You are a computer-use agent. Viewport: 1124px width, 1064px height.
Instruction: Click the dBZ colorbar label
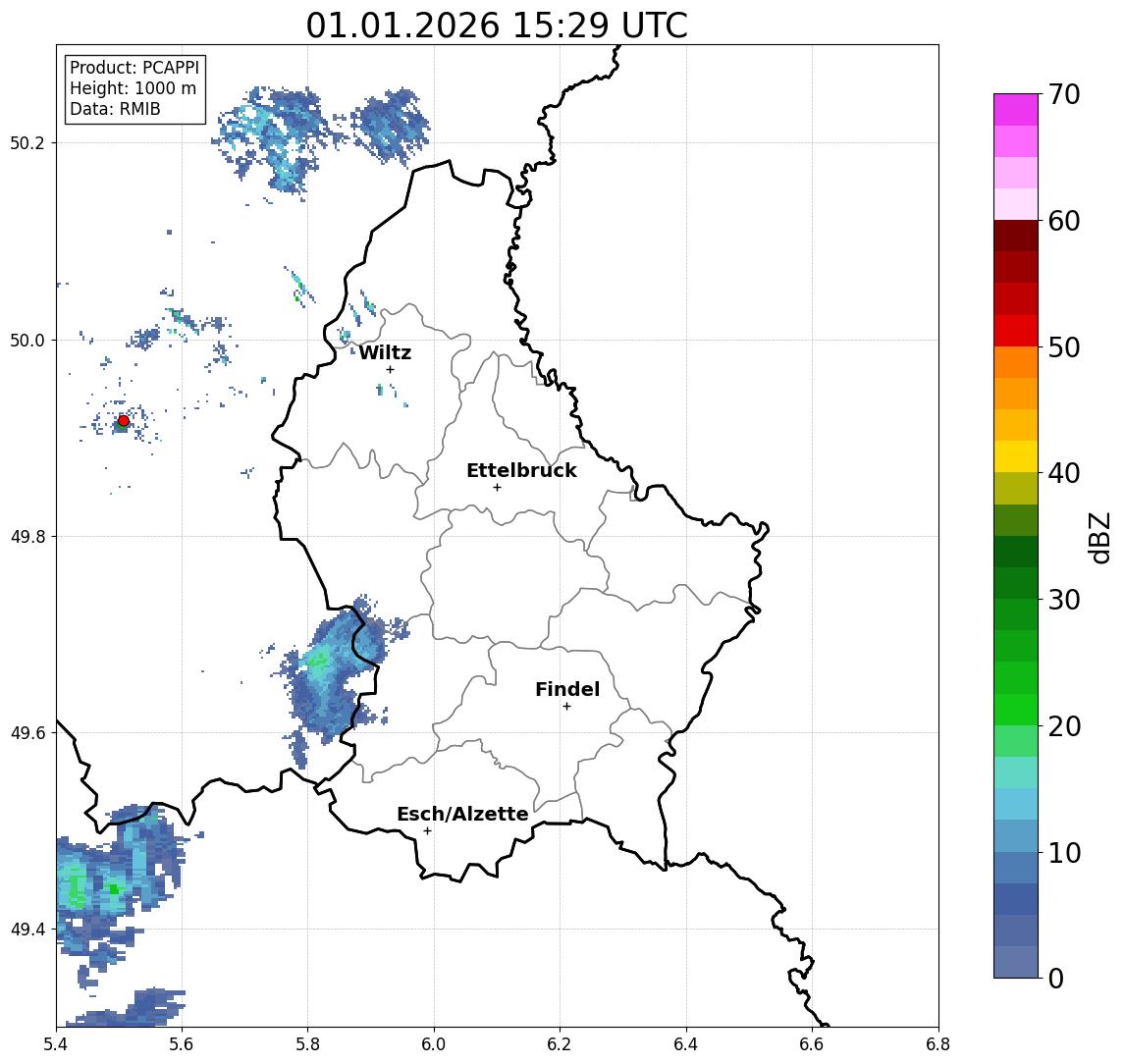point(1098,538)
